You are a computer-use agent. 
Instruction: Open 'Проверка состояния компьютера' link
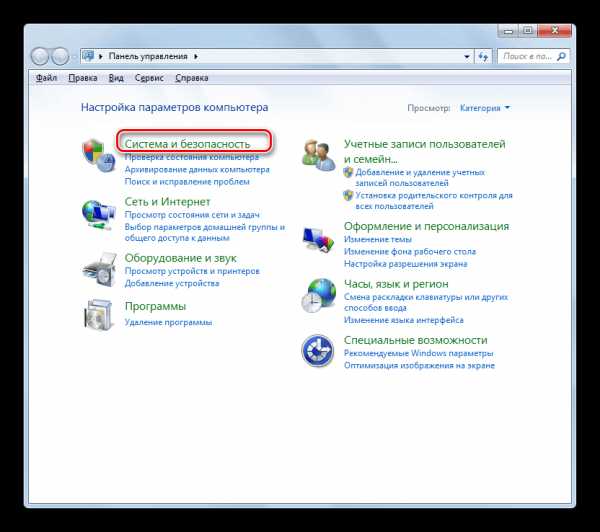(x=192, y=157)
